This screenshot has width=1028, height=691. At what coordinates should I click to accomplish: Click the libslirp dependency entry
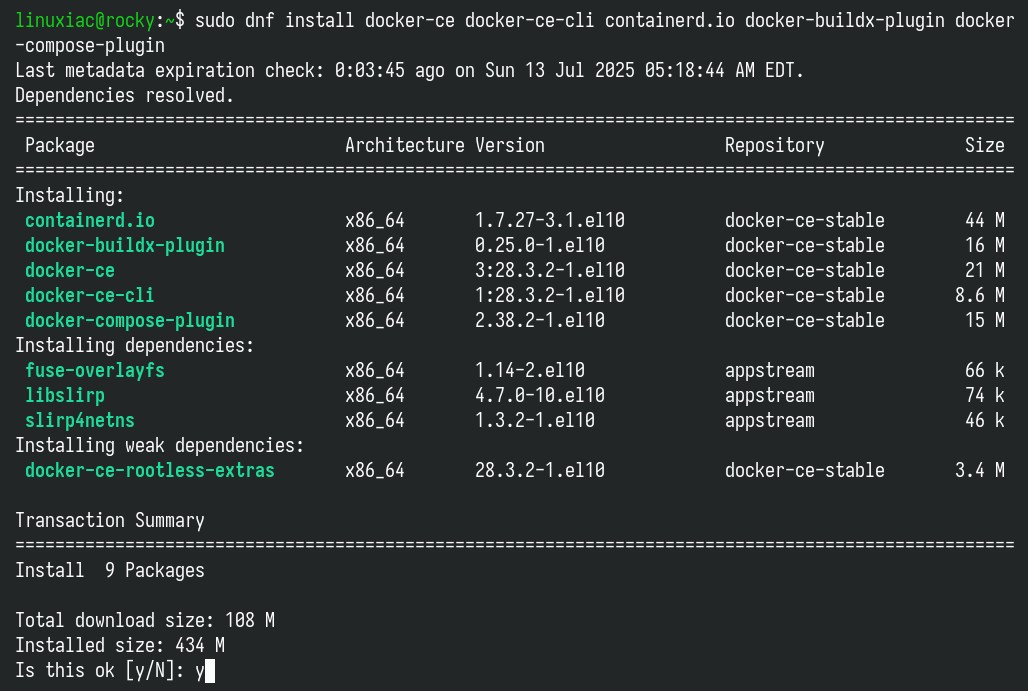click(x=65, y=395)
